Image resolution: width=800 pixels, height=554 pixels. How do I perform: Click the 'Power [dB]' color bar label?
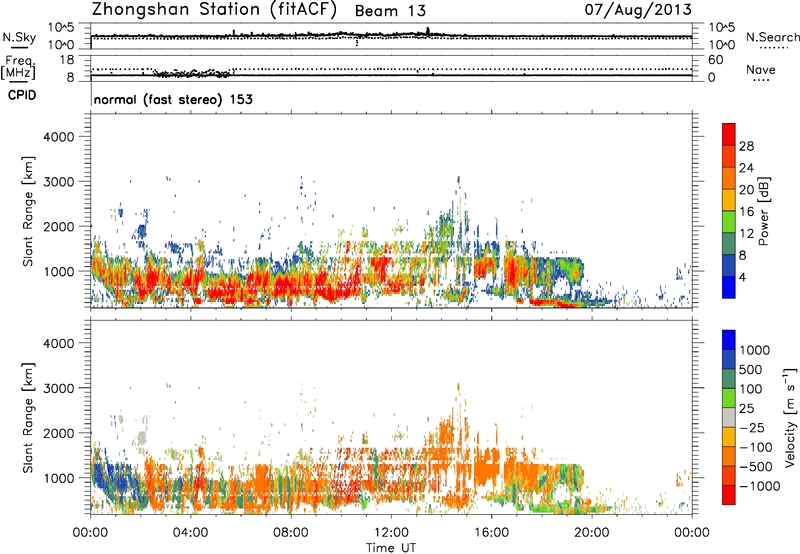pyautogui.click(x=763, y=211)
